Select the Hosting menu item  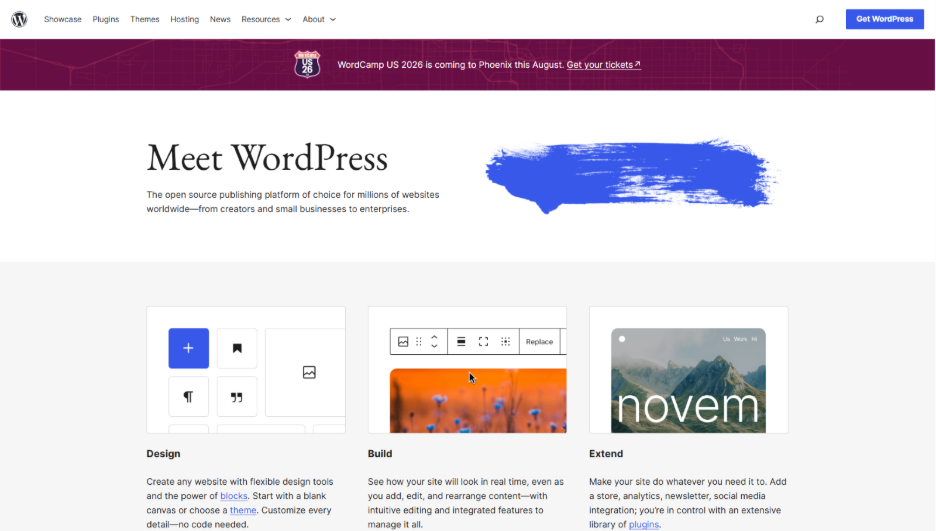[184, 19]
